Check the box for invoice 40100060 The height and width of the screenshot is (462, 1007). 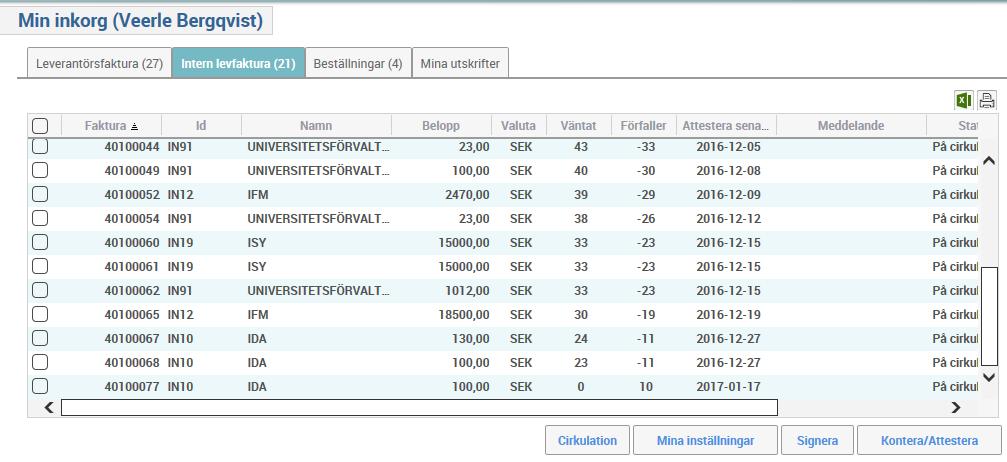click(40, 242)
